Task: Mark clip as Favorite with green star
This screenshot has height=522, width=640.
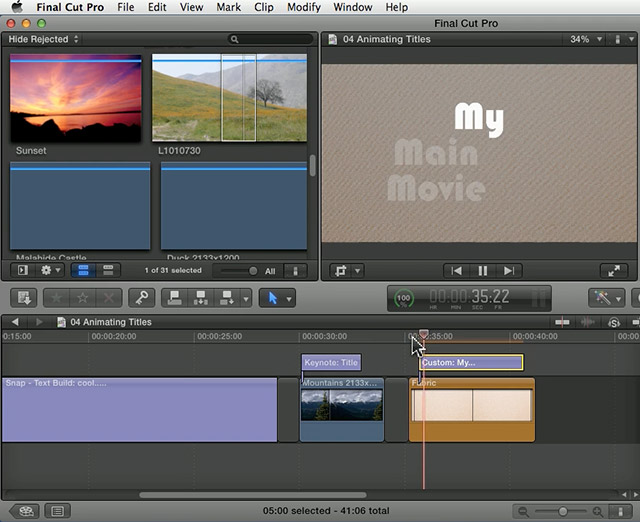Action: tap(56, 298)
